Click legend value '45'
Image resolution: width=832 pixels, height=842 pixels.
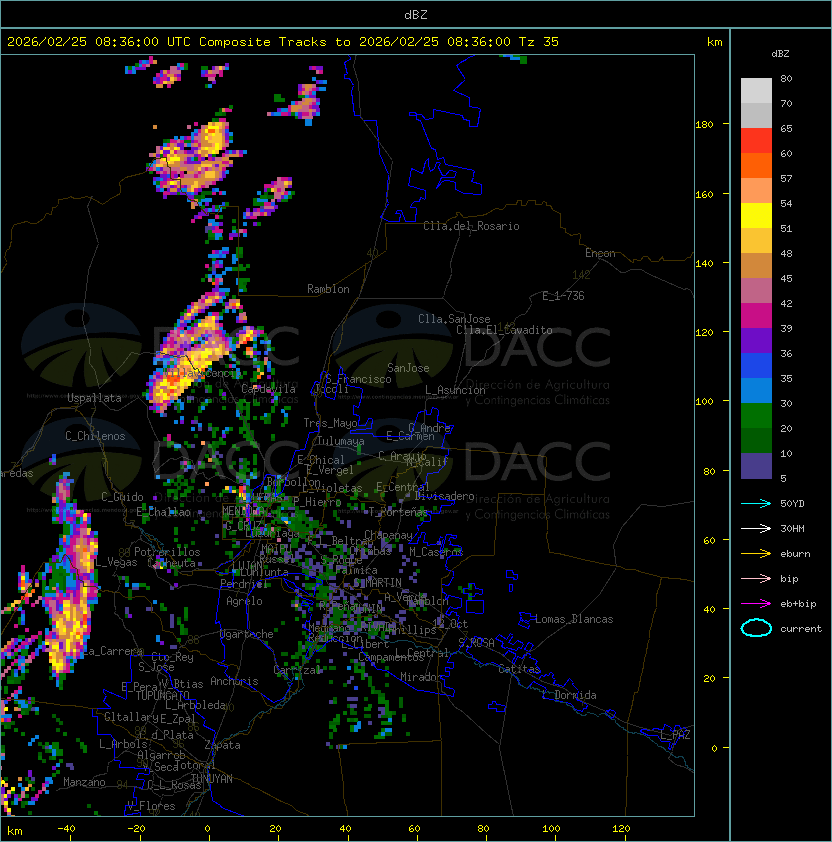[786, 278]
